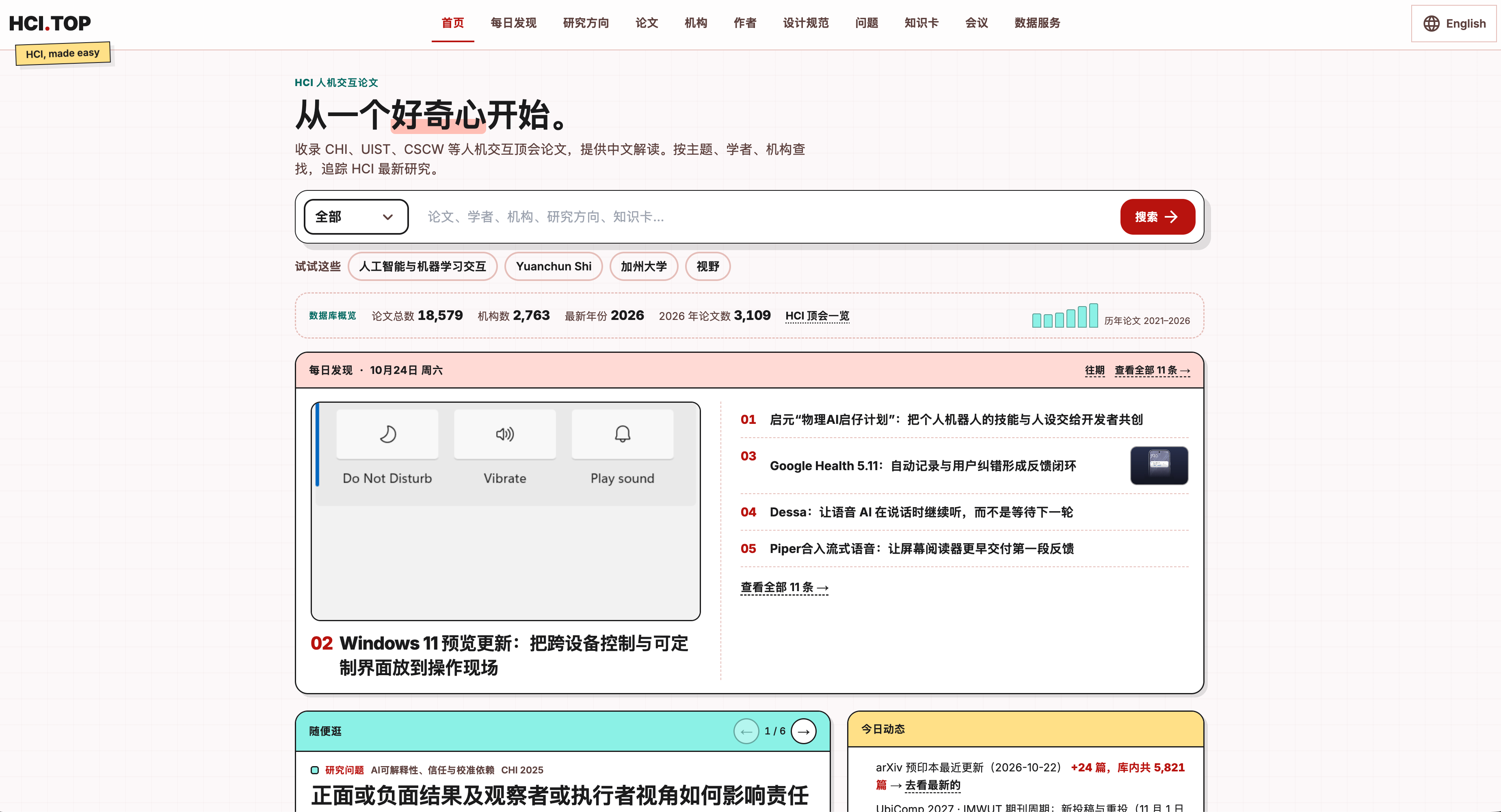Open story 03 Google Health 5.11

922,465
